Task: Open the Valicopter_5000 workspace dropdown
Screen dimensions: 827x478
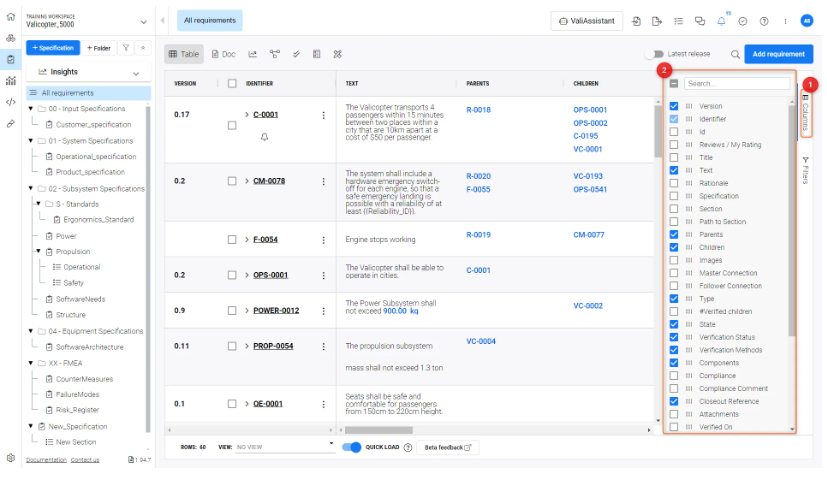Action: [143, 22]
